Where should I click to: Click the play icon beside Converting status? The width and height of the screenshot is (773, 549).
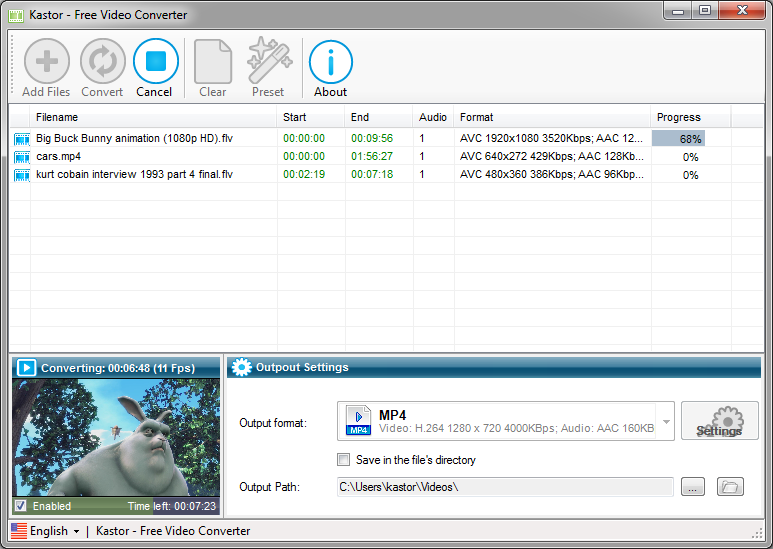[x=26, y=368]
